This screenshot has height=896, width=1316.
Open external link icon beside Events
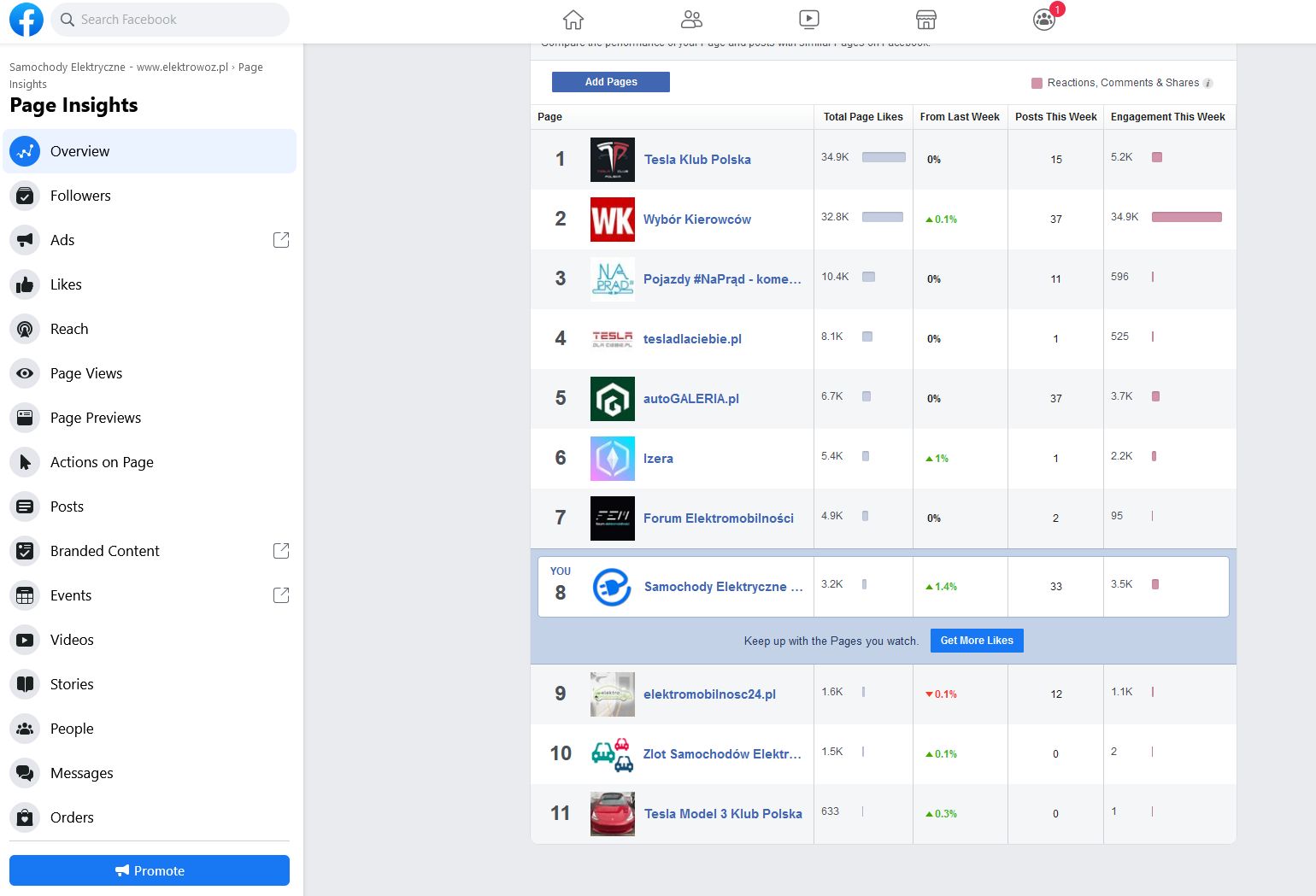281,595
